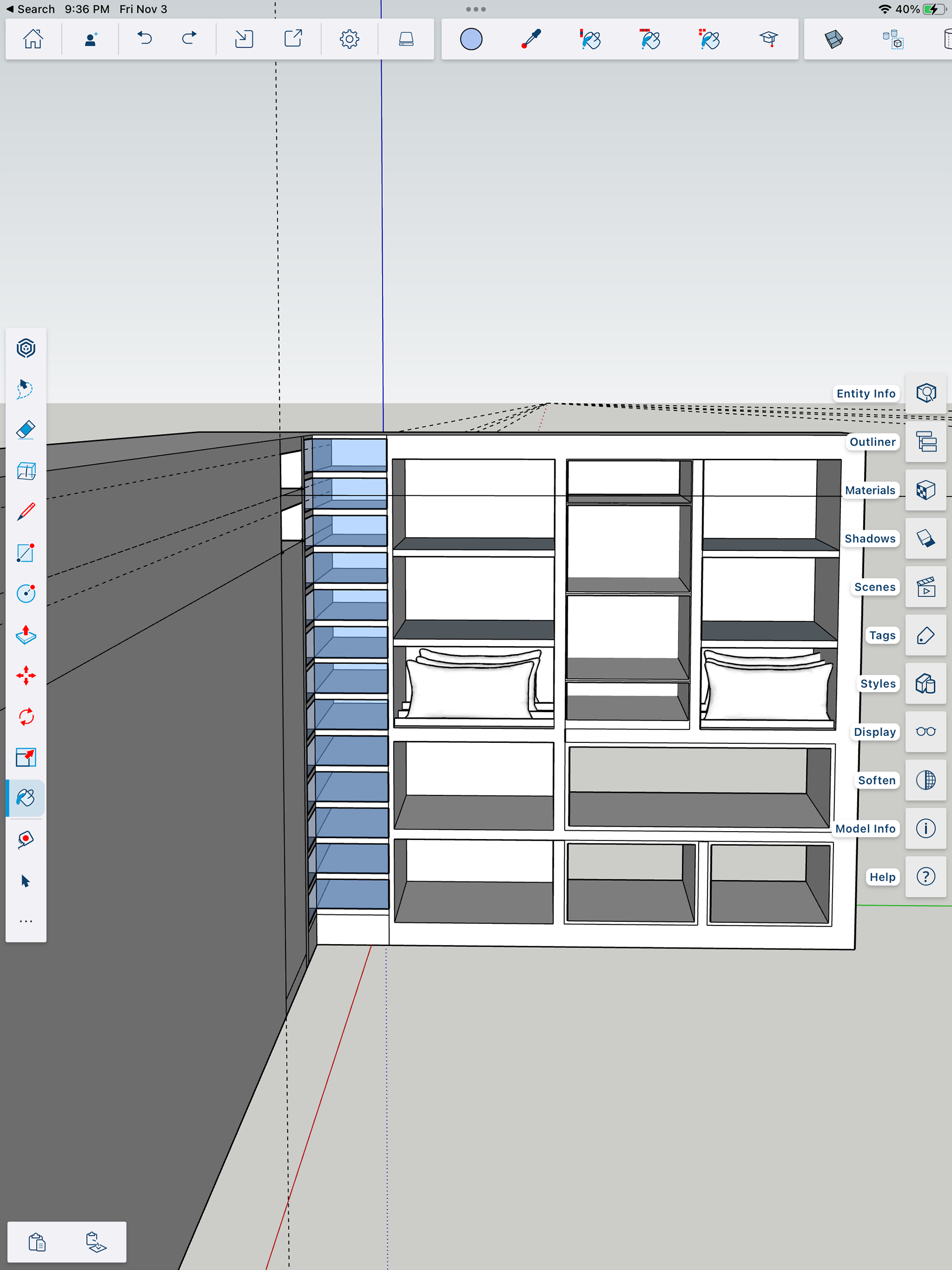Open the Materials panel
The image size is (952, 1270).
click(926, 490)
